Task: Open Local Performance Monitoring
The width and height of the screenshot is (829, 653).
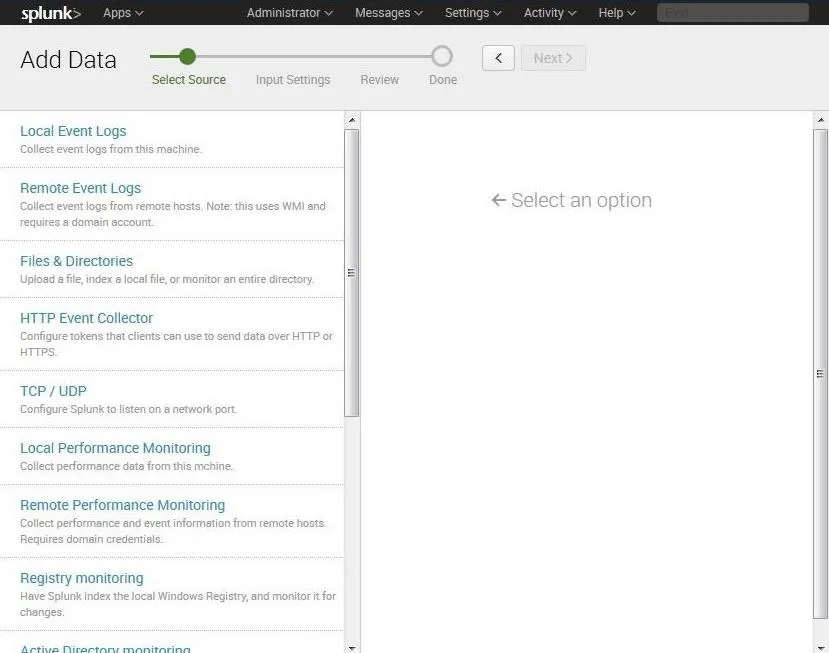Action: coord(115,448)
